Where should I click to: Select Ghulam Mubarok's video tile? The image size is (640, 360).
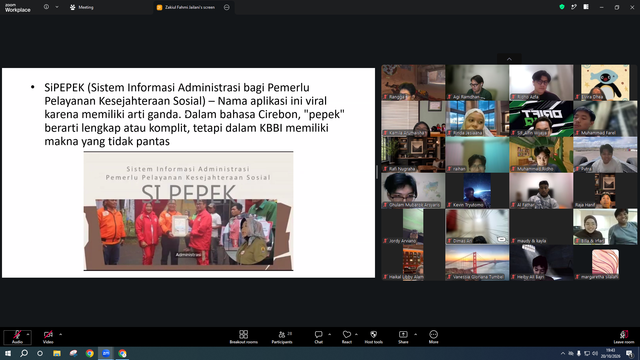413,191
